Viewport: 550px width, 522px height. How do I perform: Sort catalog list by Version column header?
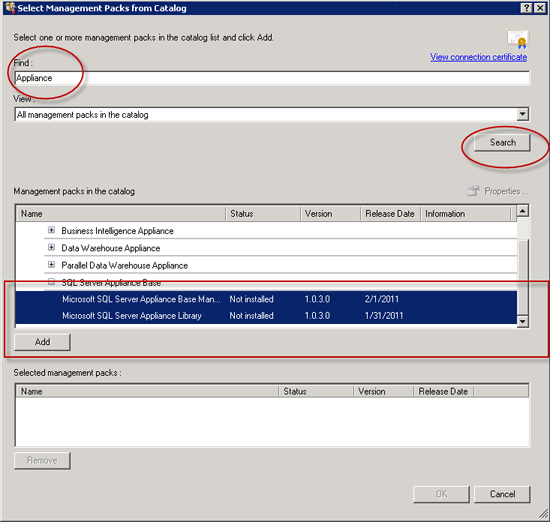[x=330, y=214]
